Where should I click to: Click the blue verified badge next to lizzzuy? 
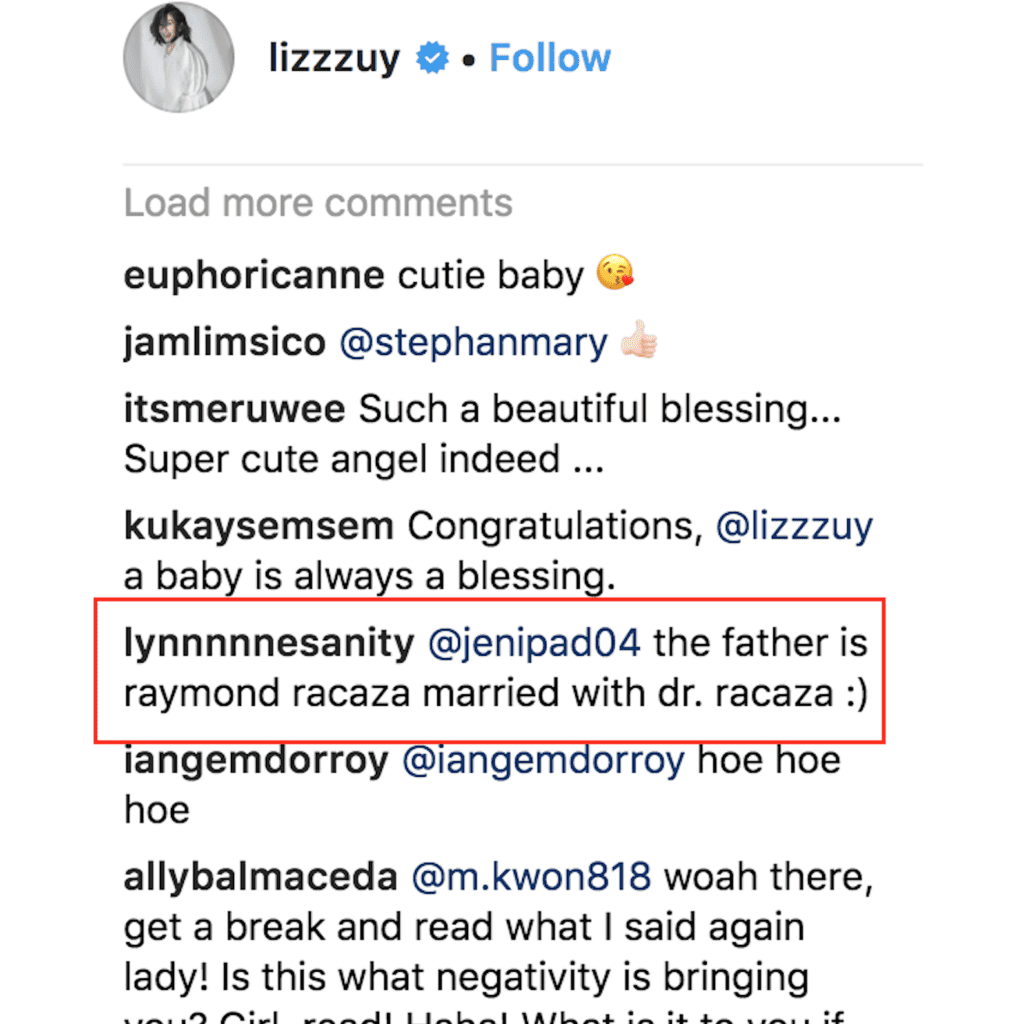[430, 58]
